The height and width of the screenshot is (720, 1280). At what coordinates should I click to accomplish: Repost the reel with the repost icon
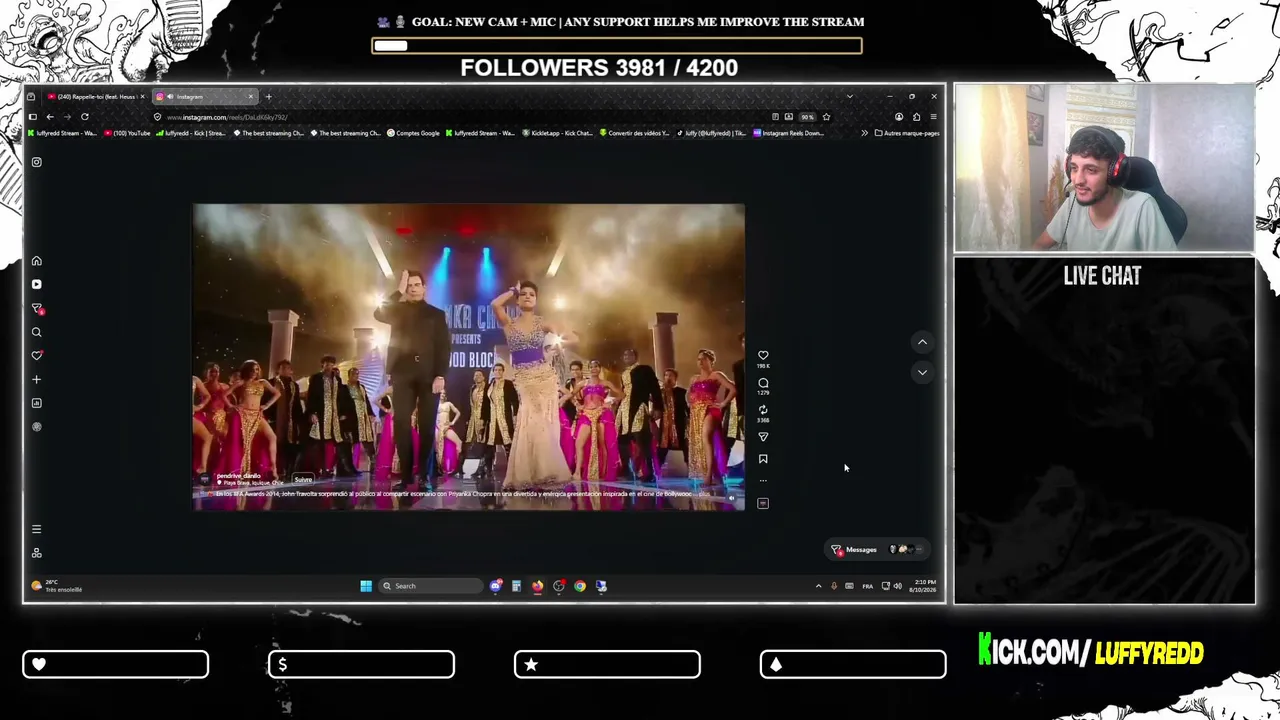tap(763, 410)
